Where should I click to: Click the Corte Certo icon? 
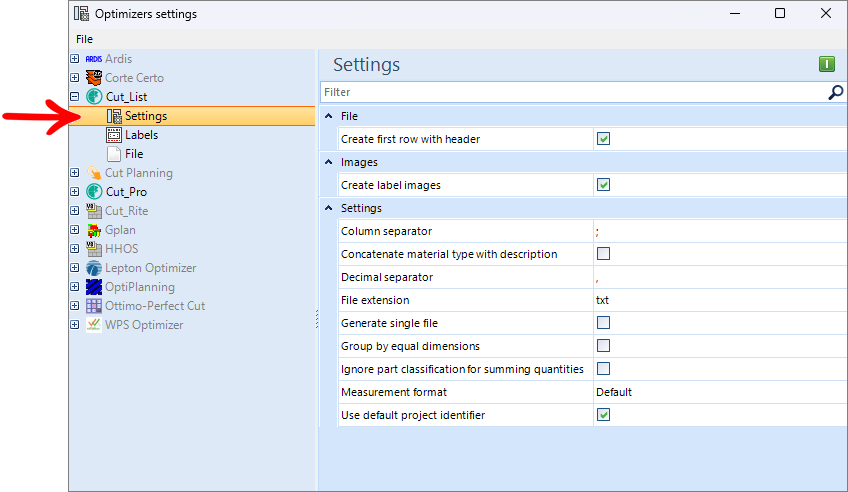pos(94,78)
